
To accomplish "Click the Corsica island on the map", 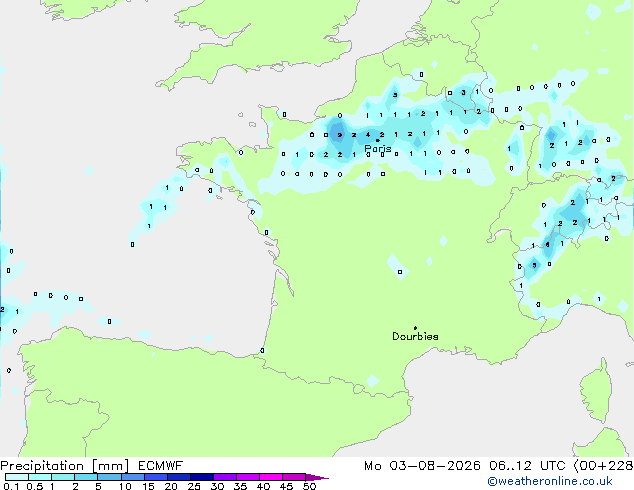I will [x=596, y=391].
